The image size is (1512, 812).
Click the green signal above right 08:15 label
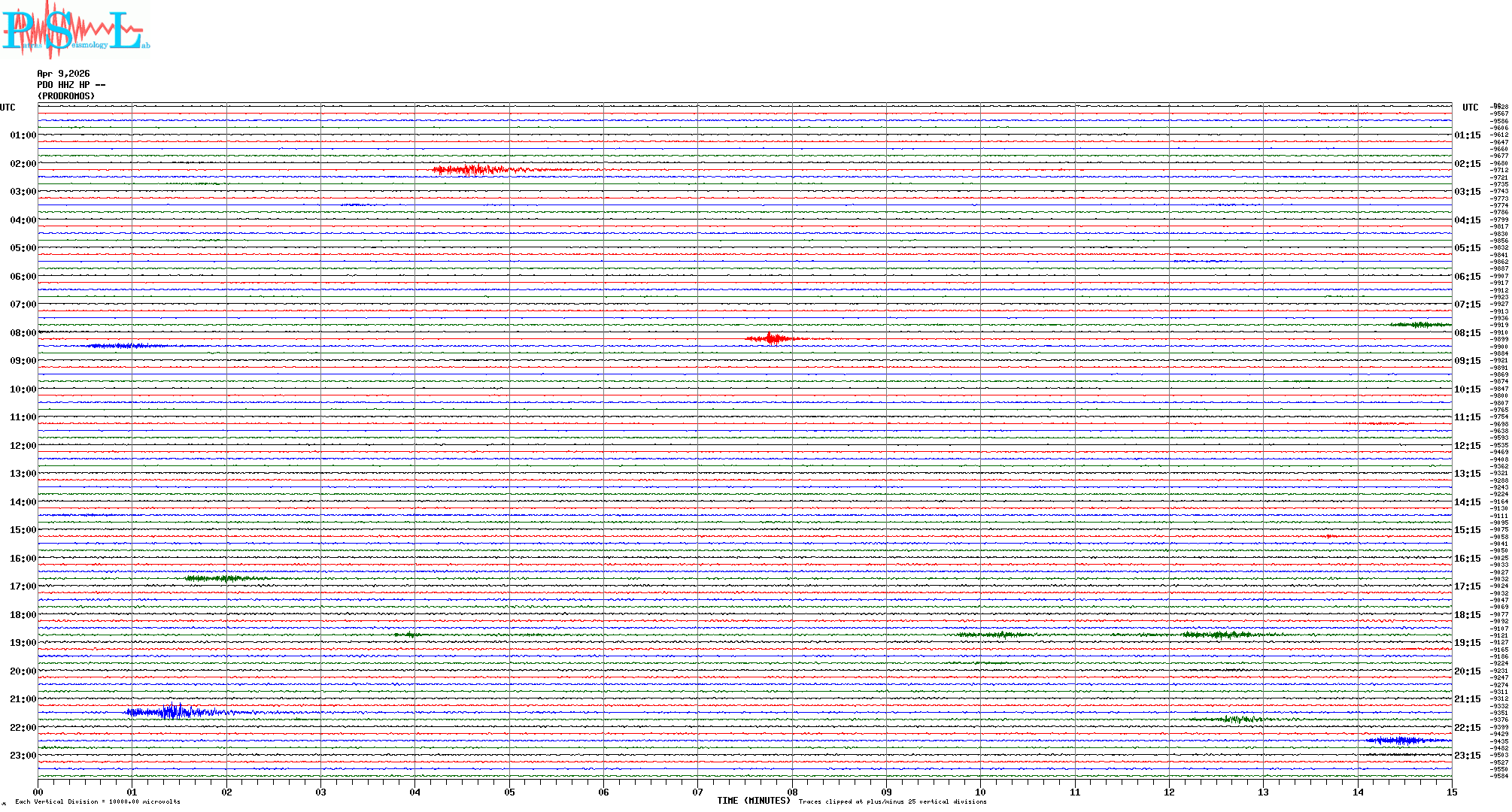tap(1420, 325)
